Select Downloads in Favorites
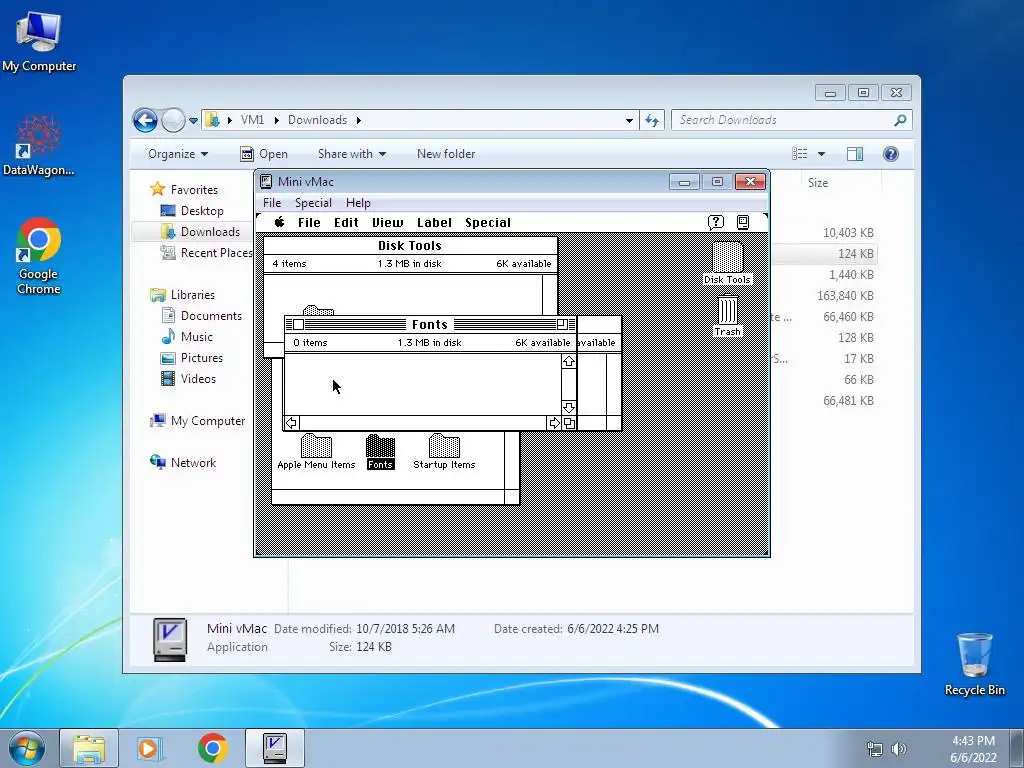Screen dimensions: 1024x768 (x=210, y=232)
